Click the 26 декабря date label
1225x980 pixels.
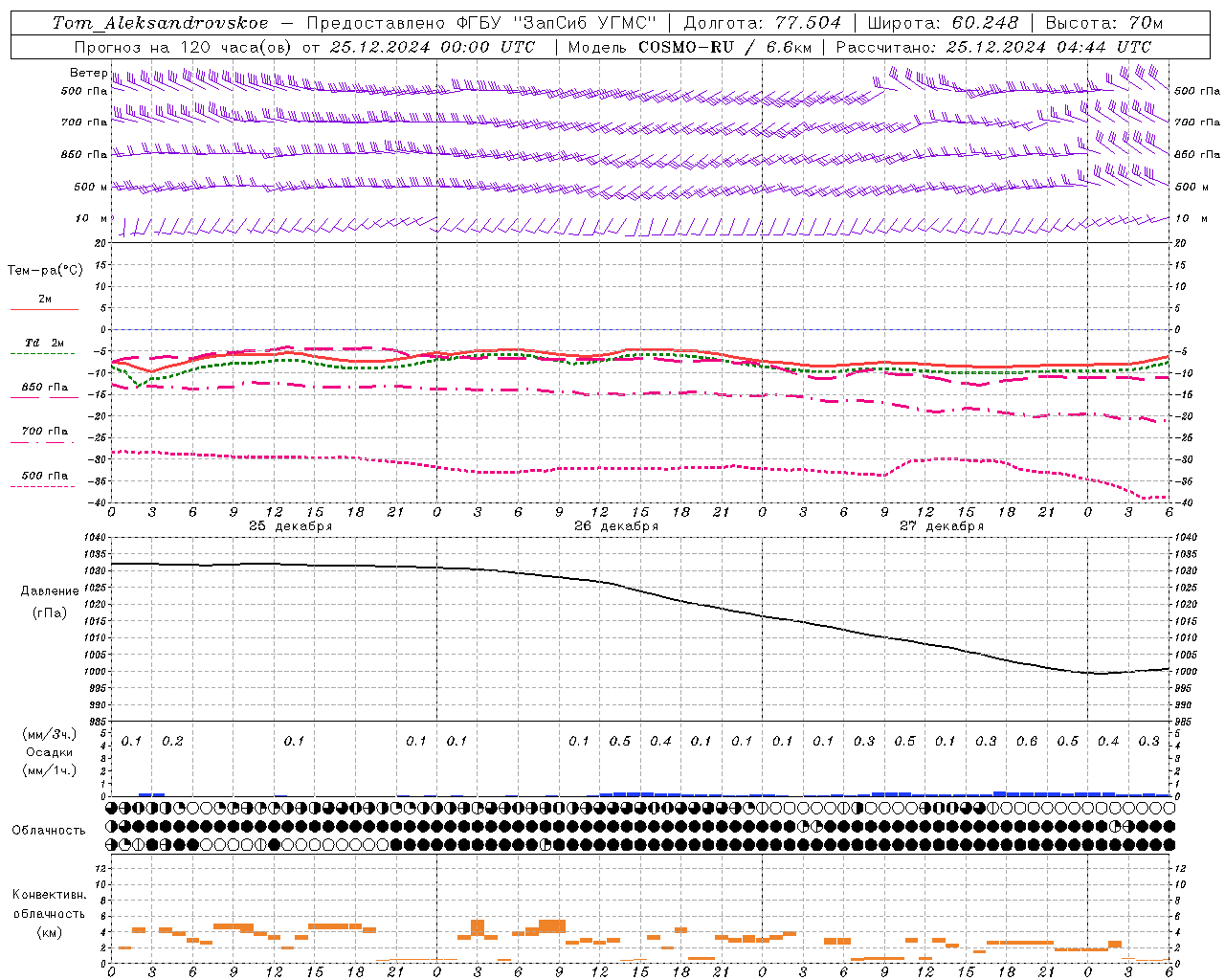click(616, 526)
